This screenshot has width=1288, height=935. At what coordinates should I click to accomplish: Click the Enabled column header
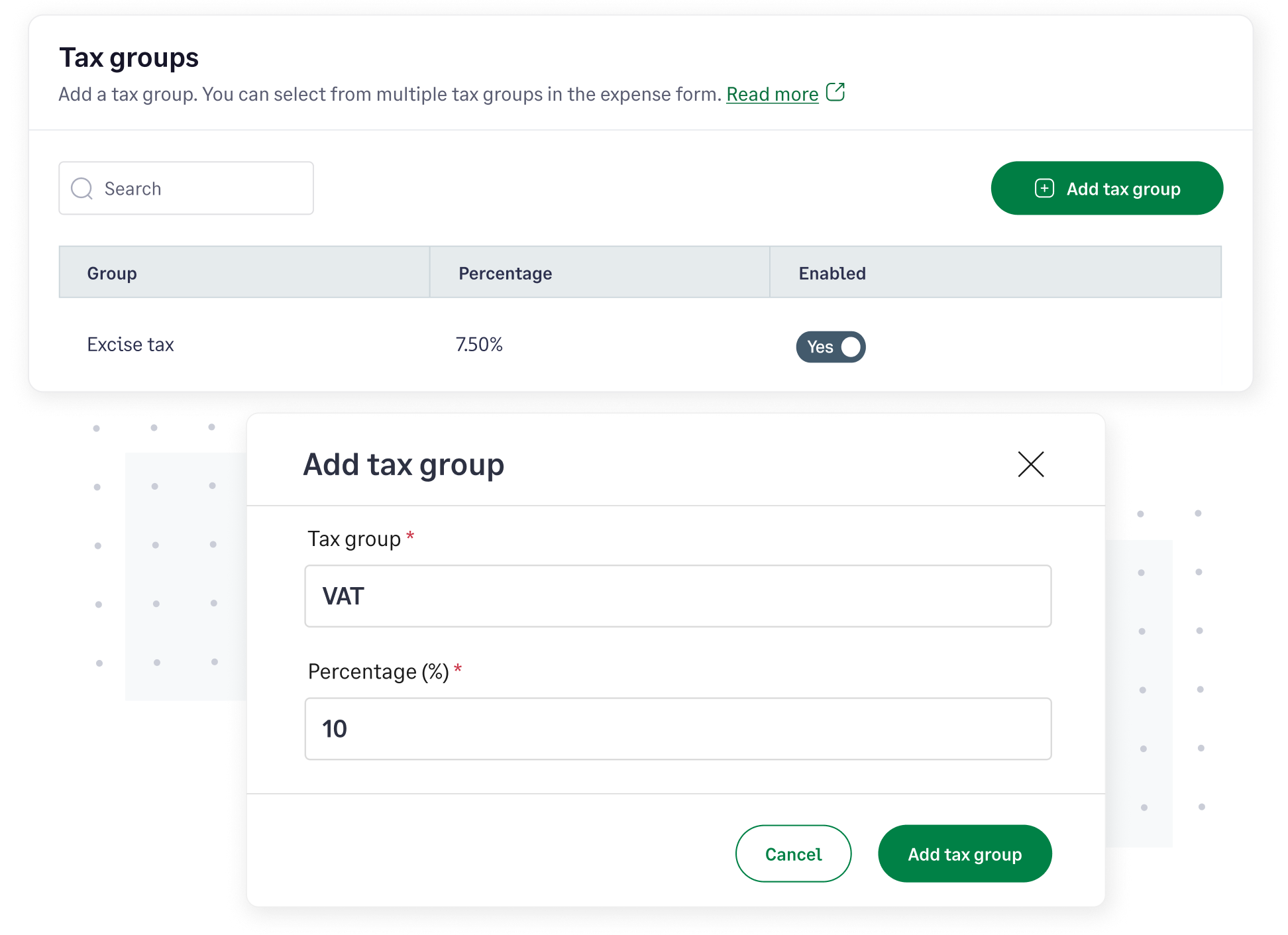832,272
